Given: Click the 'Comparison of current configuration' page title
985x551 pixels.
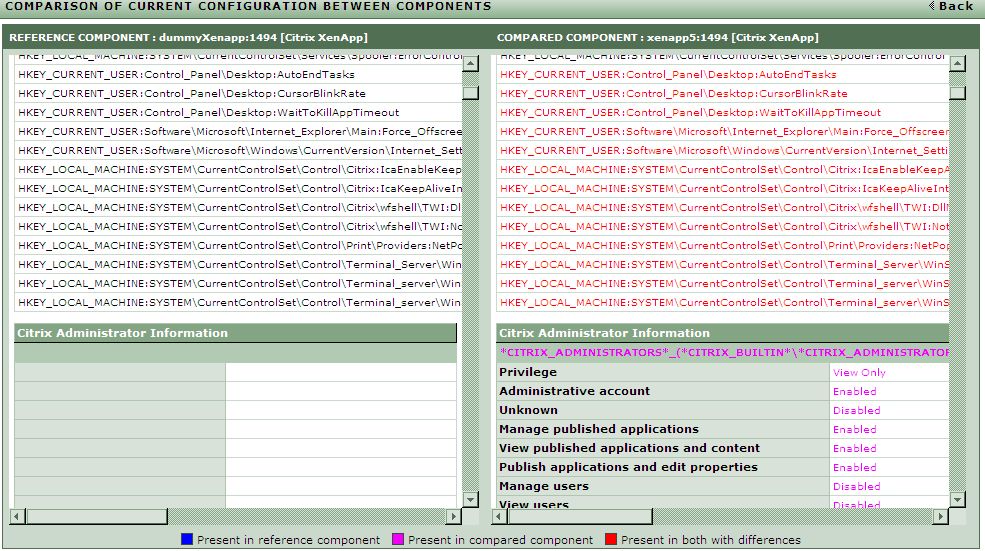Looking at the screenshot, I should pyautogui.click(x=248, y=6).
